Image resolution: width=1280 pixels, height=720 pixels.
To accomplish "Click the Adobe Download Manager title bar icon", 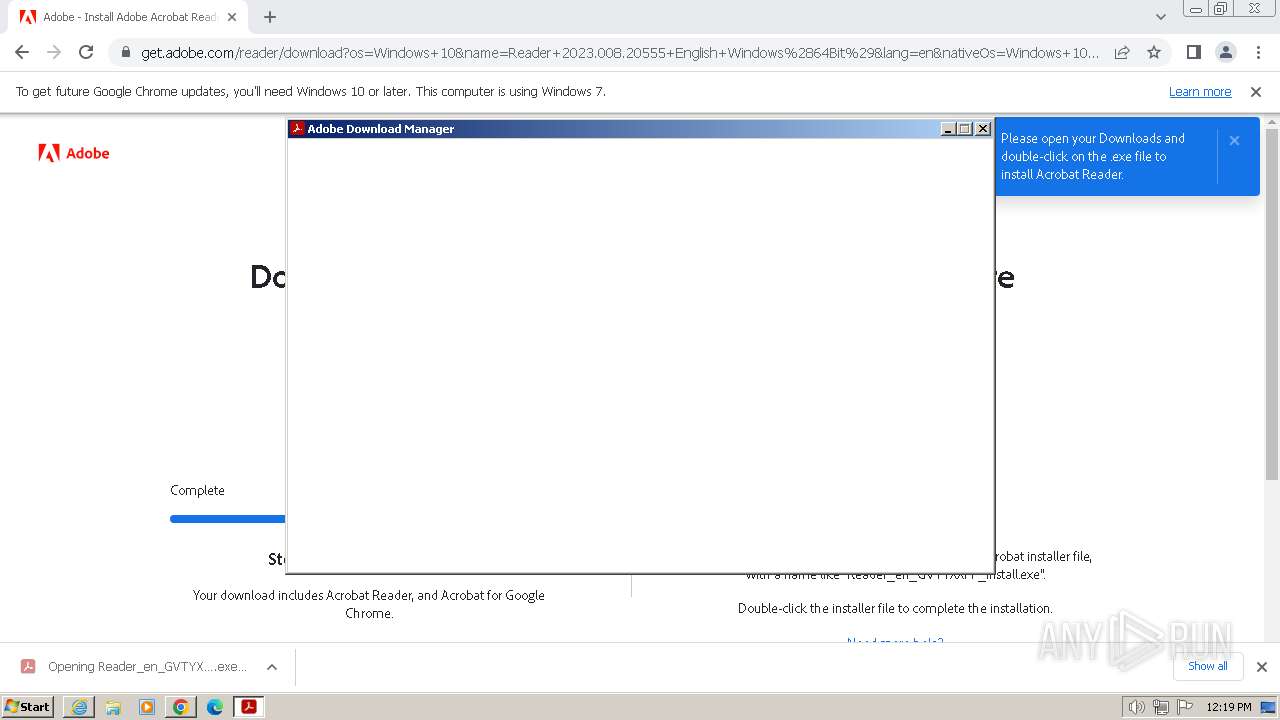I will 297,128.
